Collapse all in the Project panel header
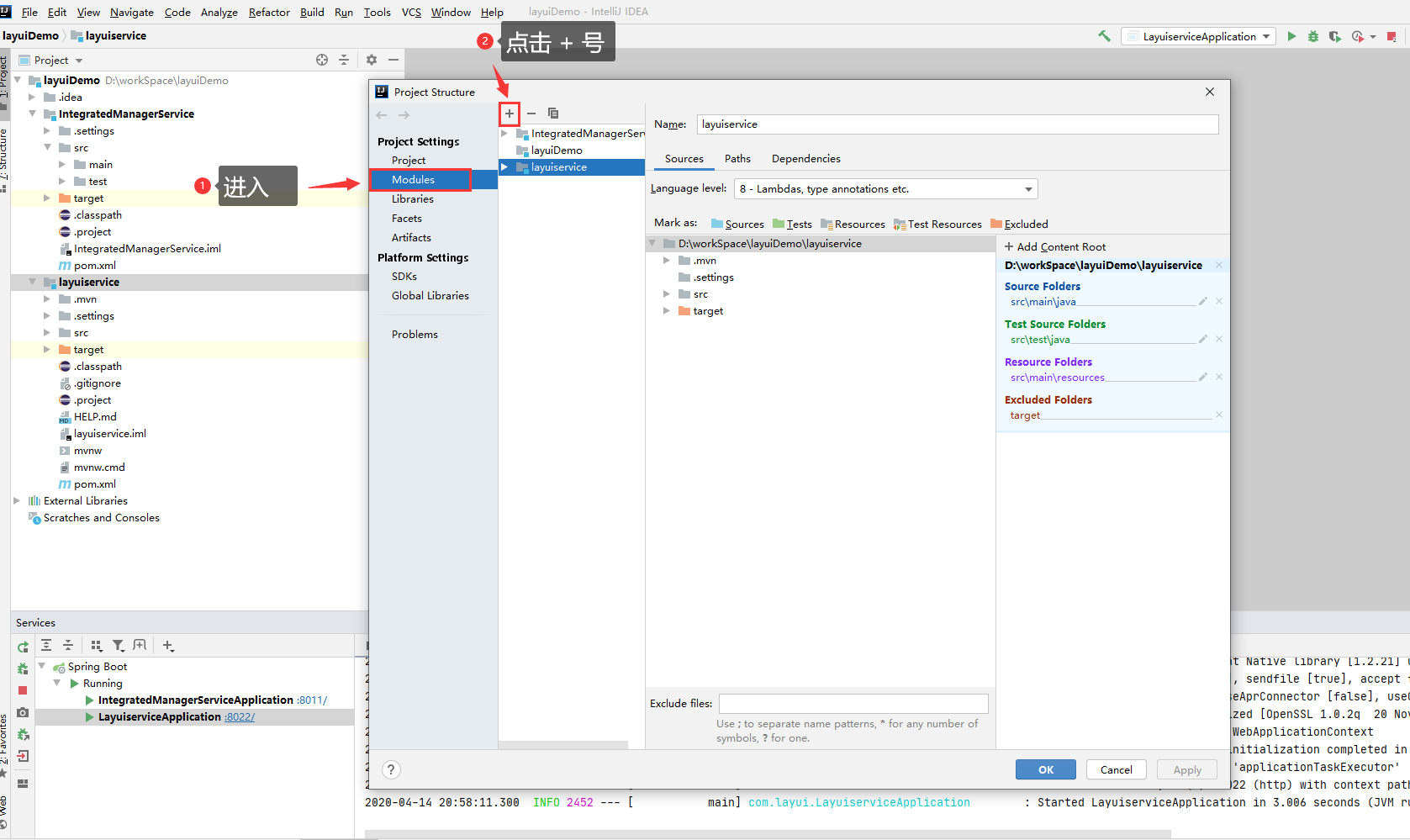 [344, 60]
